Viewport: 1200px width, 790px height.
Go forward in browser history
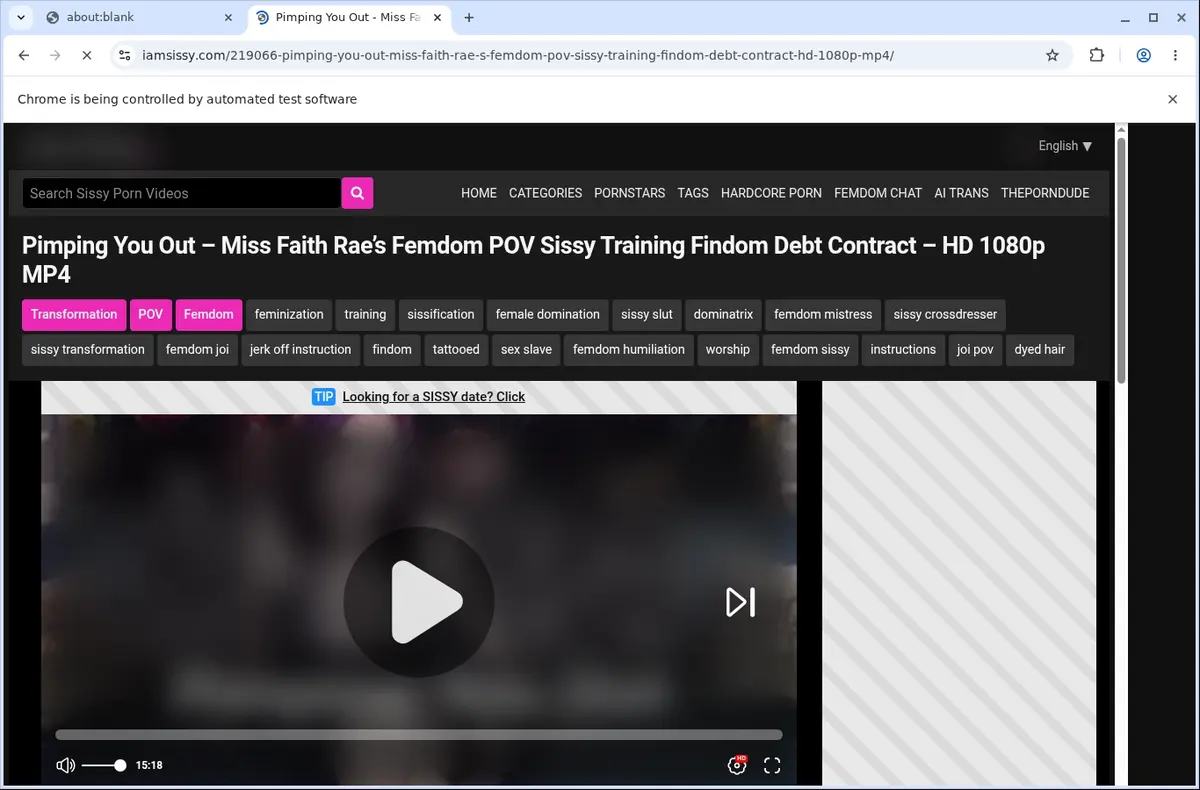pos(56,56)
